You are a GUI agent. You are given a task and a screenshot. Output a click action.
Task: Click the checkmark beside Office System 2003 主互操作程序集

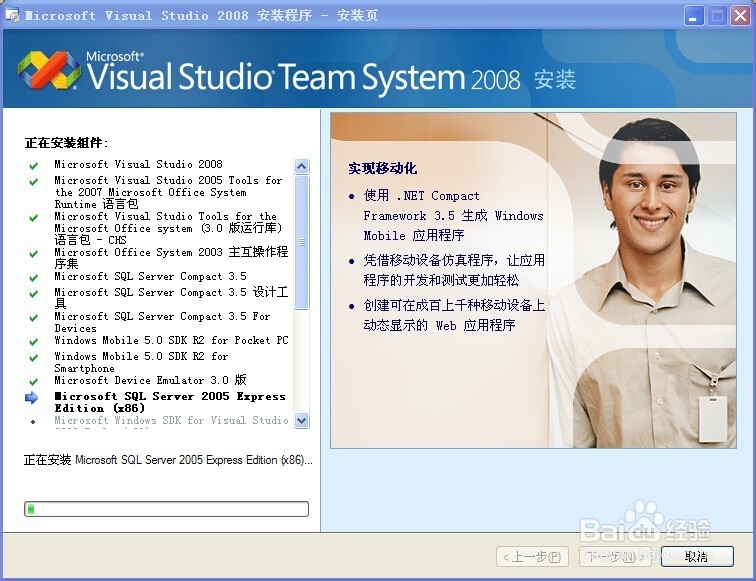34,254
